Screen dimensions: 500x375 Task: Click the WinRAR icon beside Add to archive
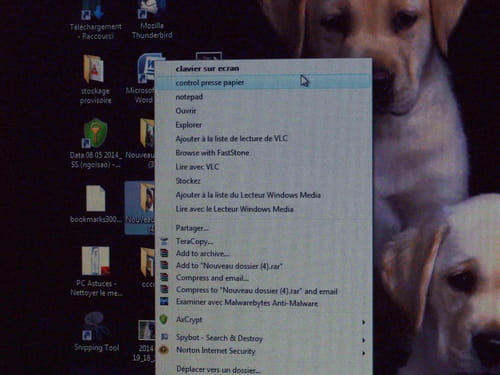click(164, 253)
